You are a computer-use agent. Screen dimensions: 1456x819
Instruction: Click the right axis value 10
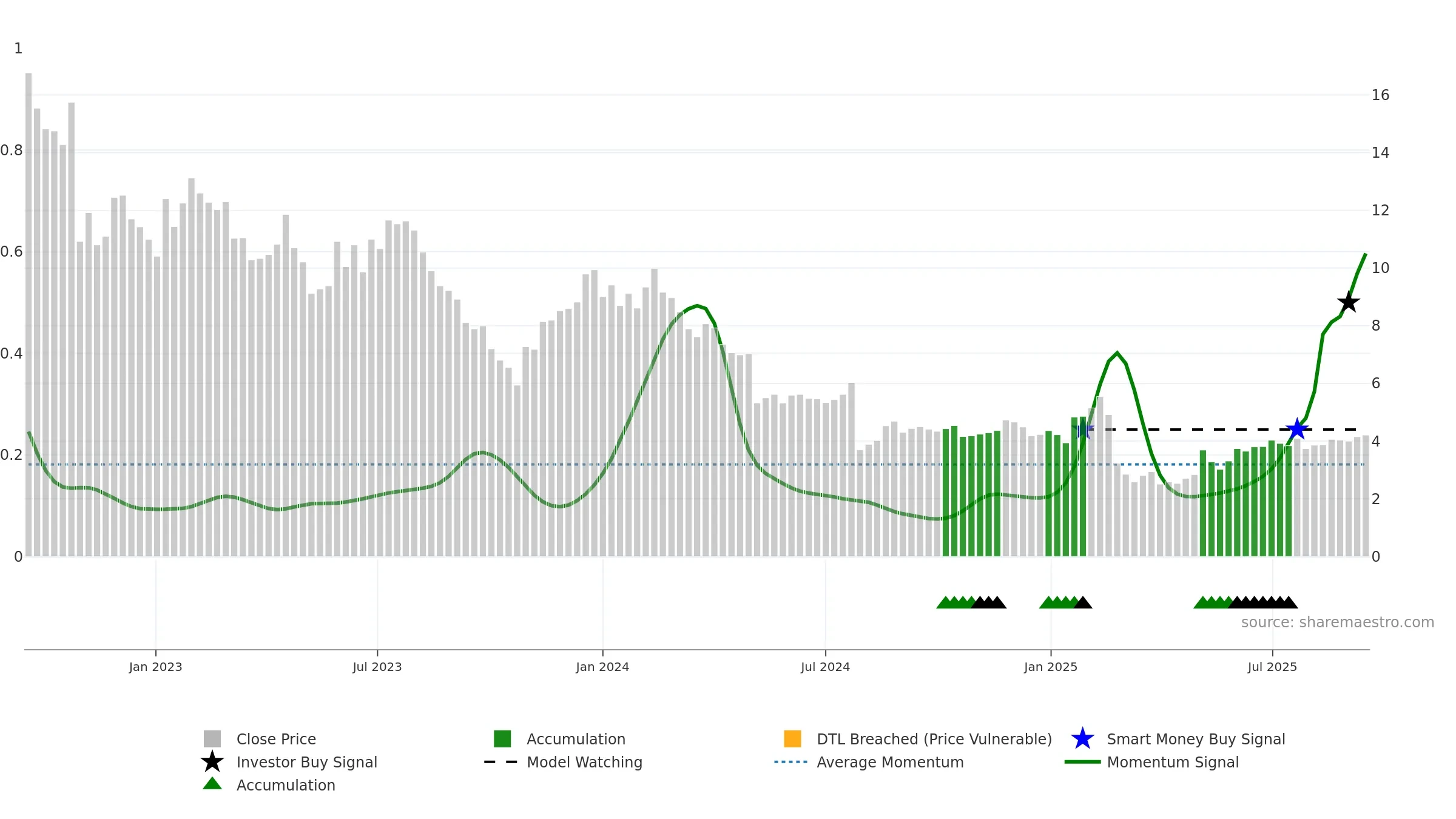[x=1380, y=268]
